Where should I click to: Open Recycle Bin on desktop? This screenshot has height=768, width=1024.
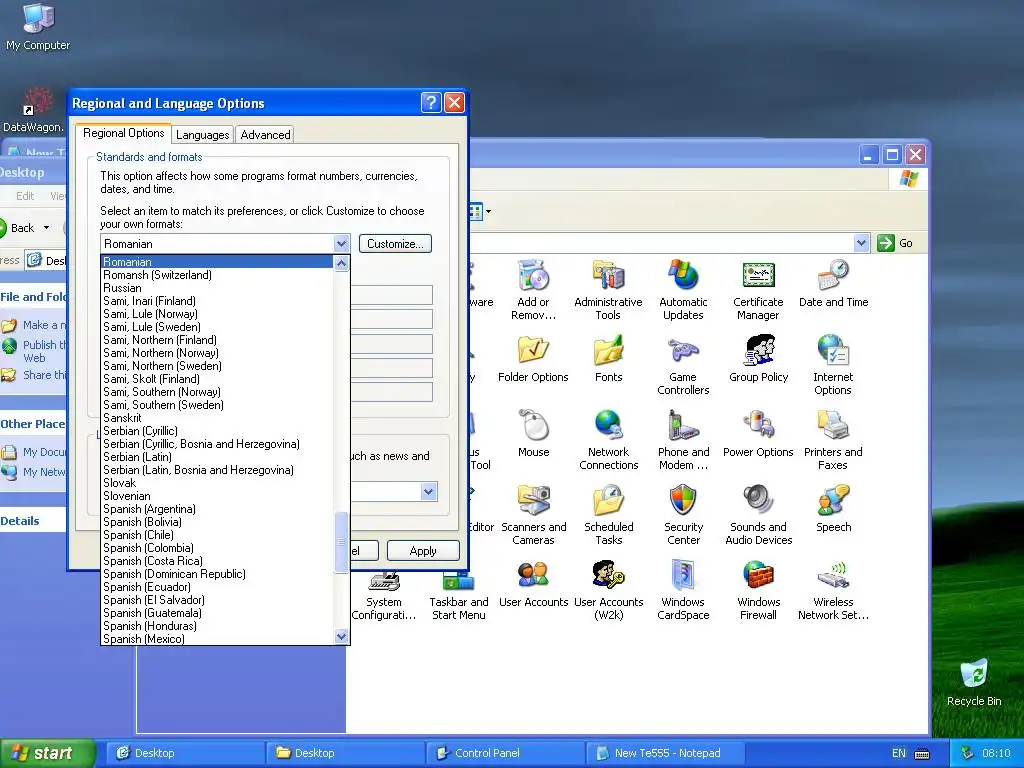(x=974, y=682)
